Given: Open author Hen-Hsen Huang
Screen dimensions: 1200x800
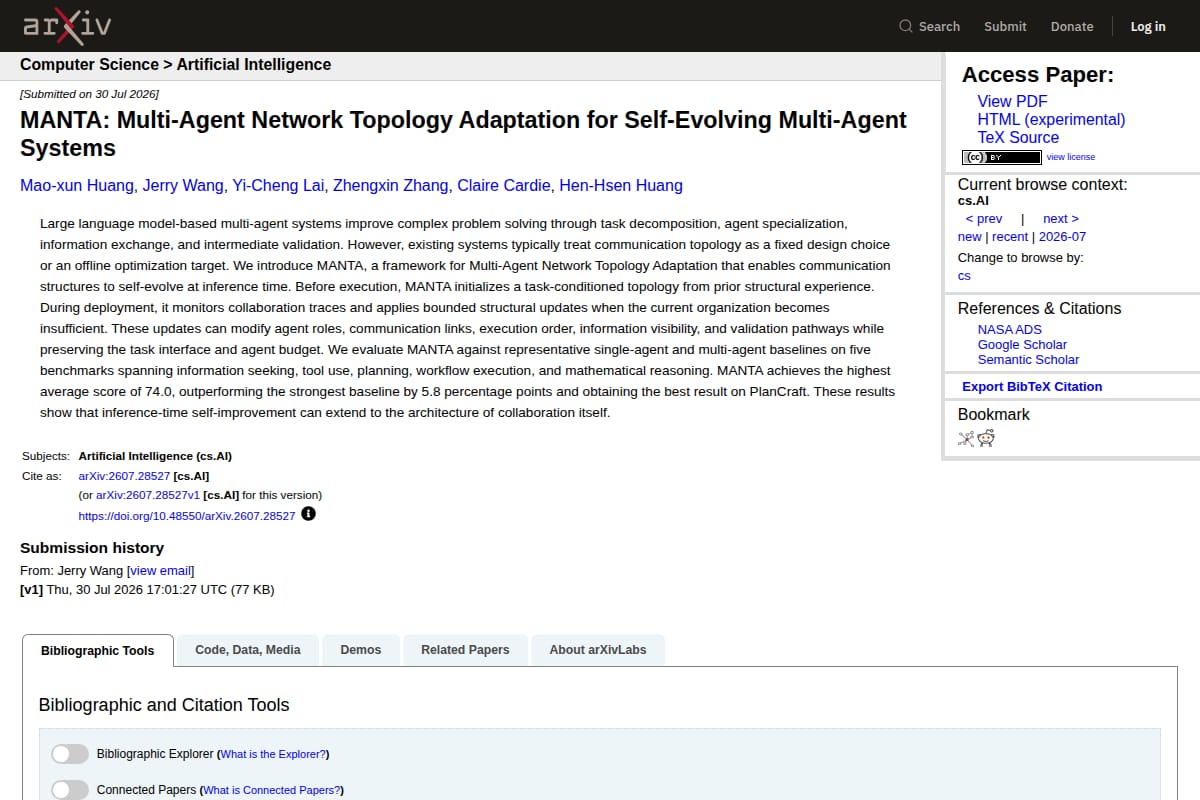Looking at the screenshot, I should (x=621, y=185).
